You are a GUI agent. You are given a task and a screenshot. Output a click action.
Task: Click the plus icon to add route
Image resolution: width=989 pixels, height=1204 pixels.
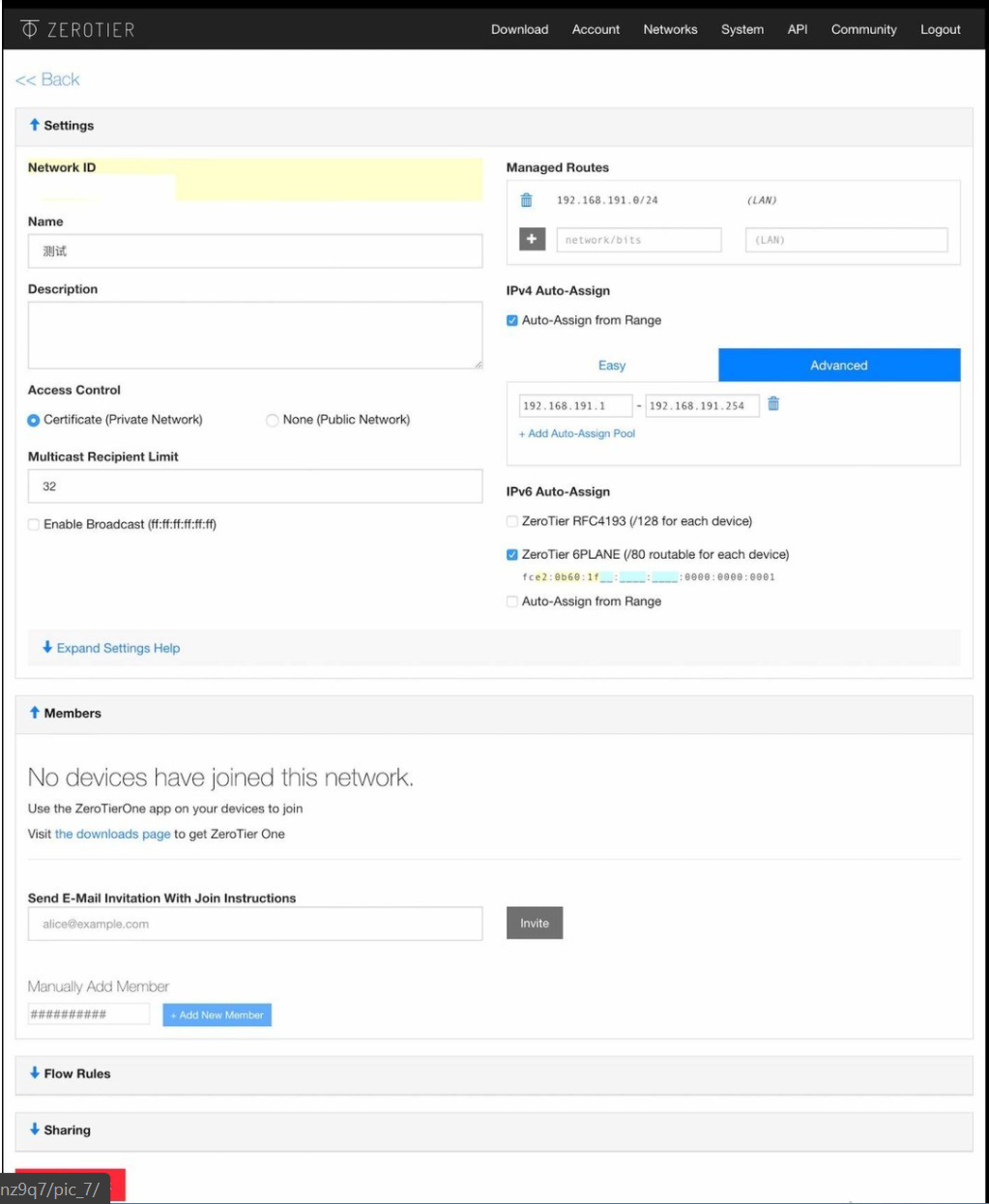532,239
